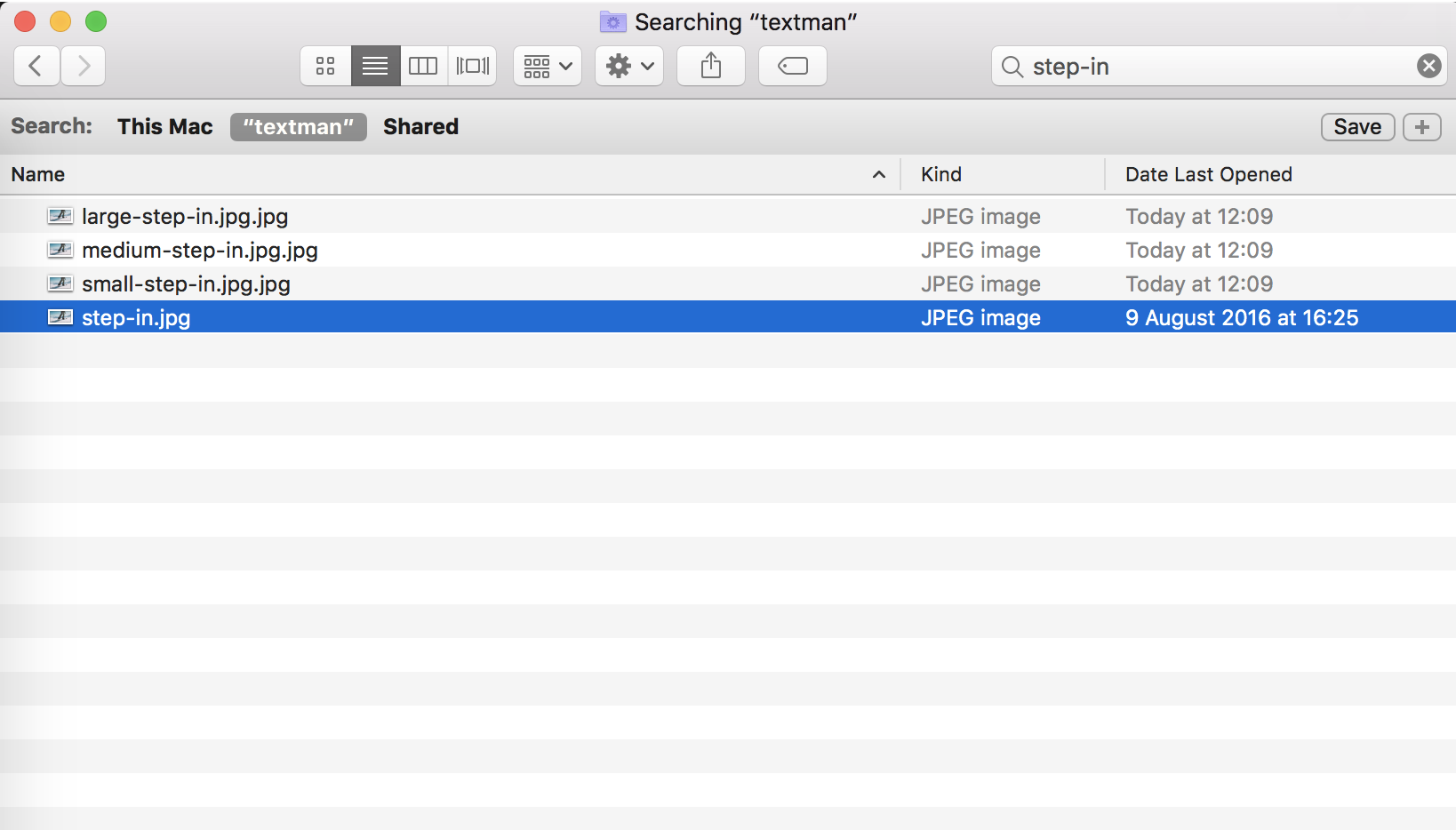Screen dimensions: 1456x830
Task: Open the item arrangement dropdown
Action: pyautogui.click(x=548, y=67)
